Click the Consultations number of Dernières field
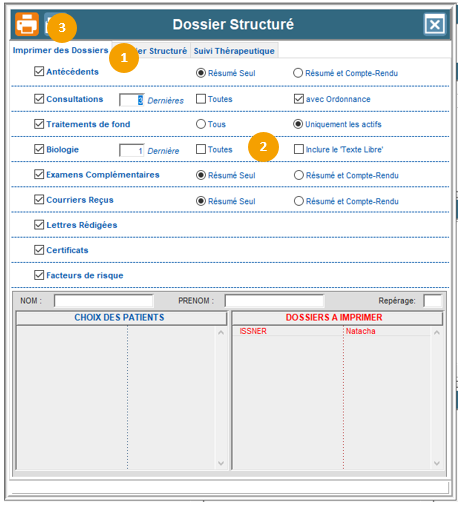463x507 pixels. coord(132,100)
